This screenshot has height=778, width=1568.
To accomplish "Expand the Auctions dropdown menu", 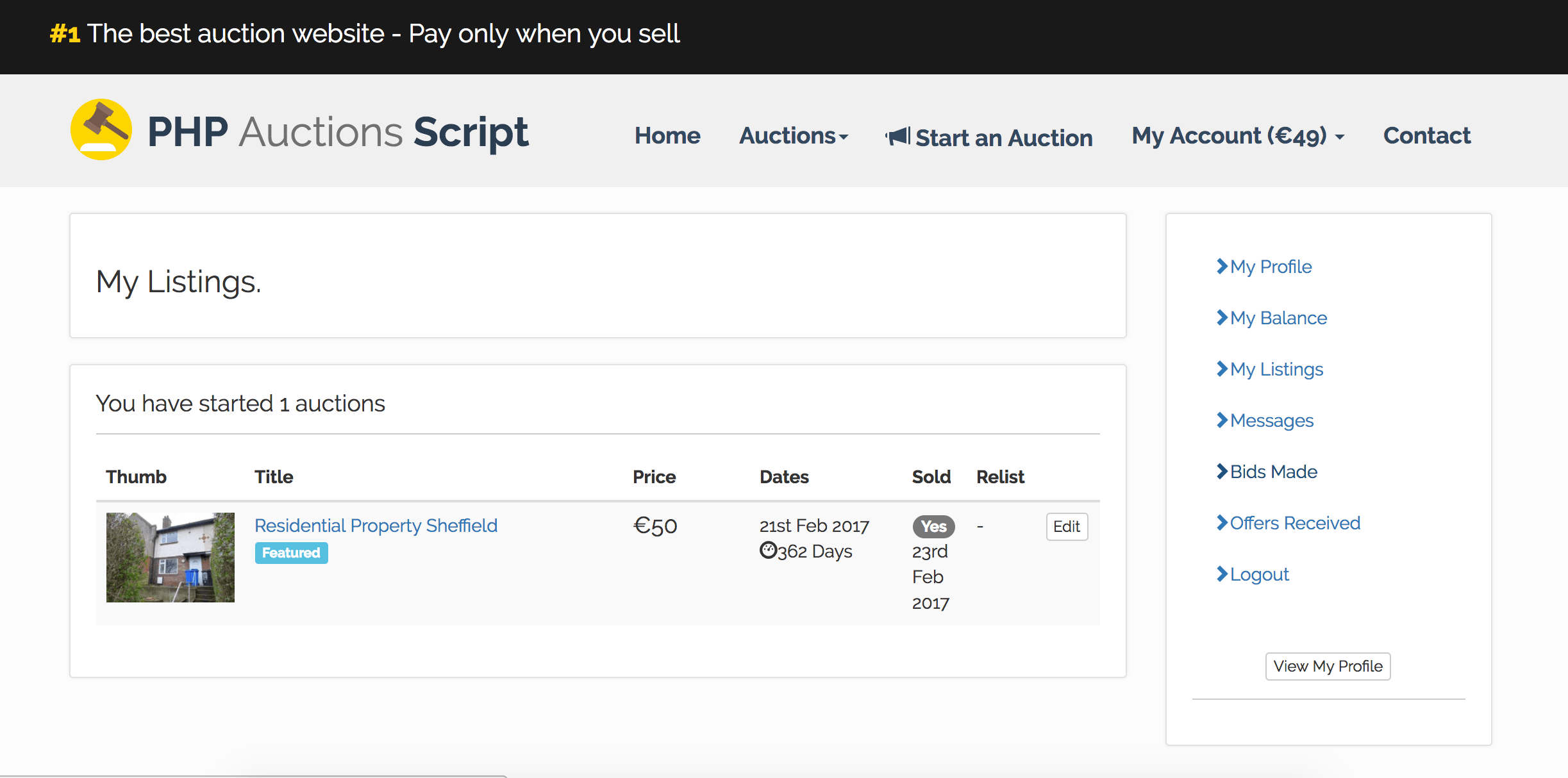I will click(x=795, y=135).
